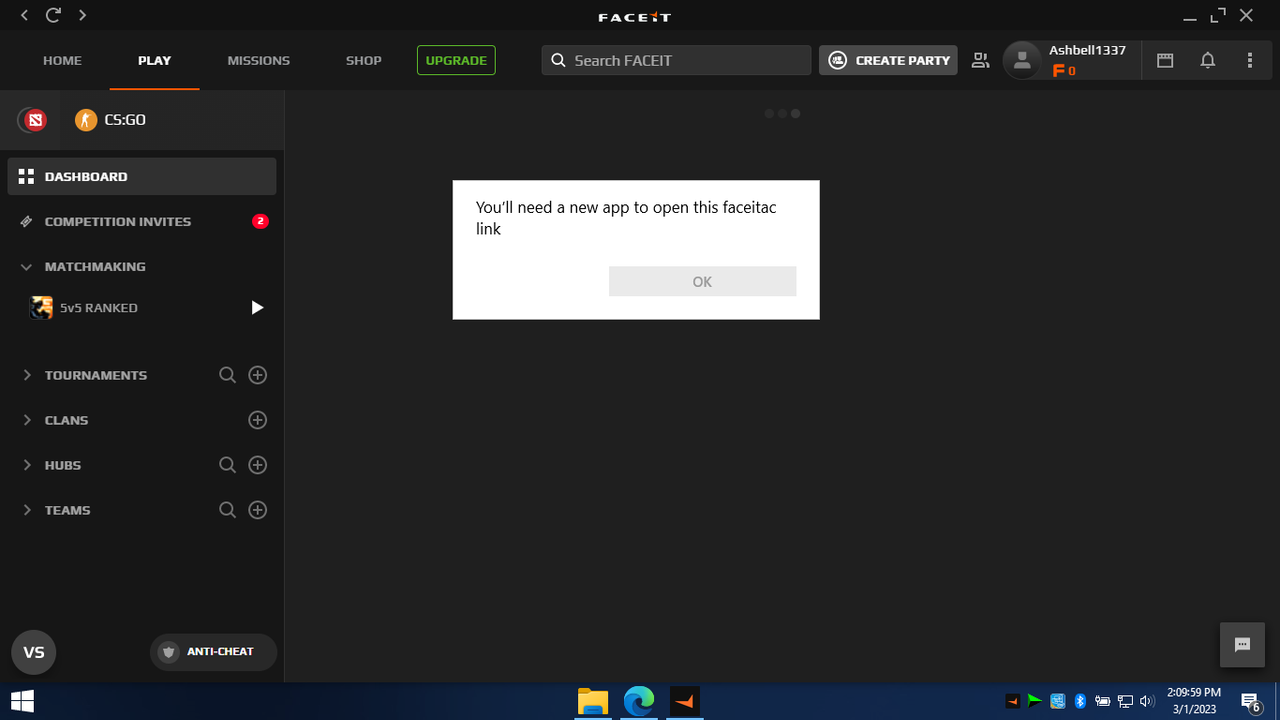Open the SHOP tab

point(363,60)
